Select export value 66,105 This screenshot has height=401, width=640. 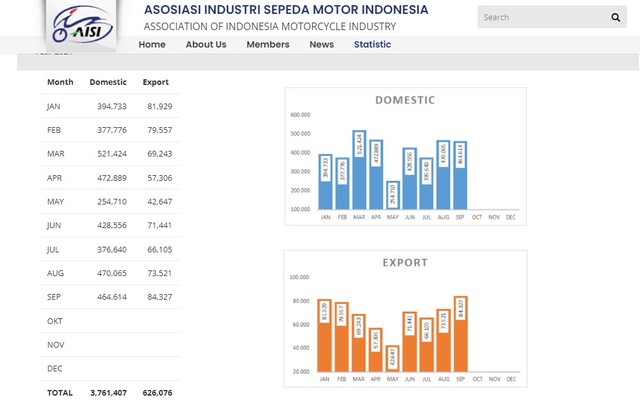tap(160, 250)
